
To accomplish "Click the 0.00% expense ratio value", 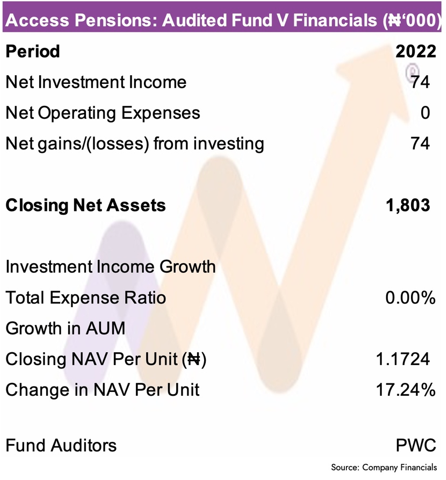I will pyautogui.click(x=410, y=298).
